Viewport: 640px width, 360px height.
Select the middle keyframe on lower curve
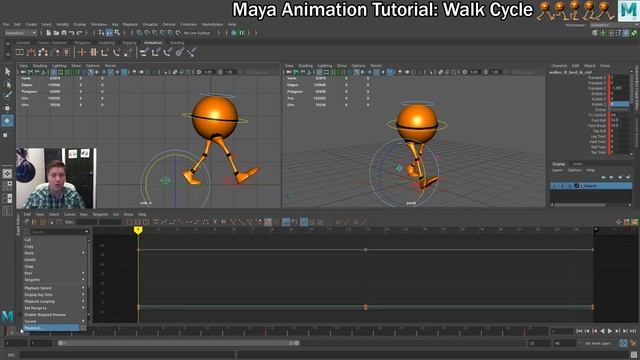[365, 307]
